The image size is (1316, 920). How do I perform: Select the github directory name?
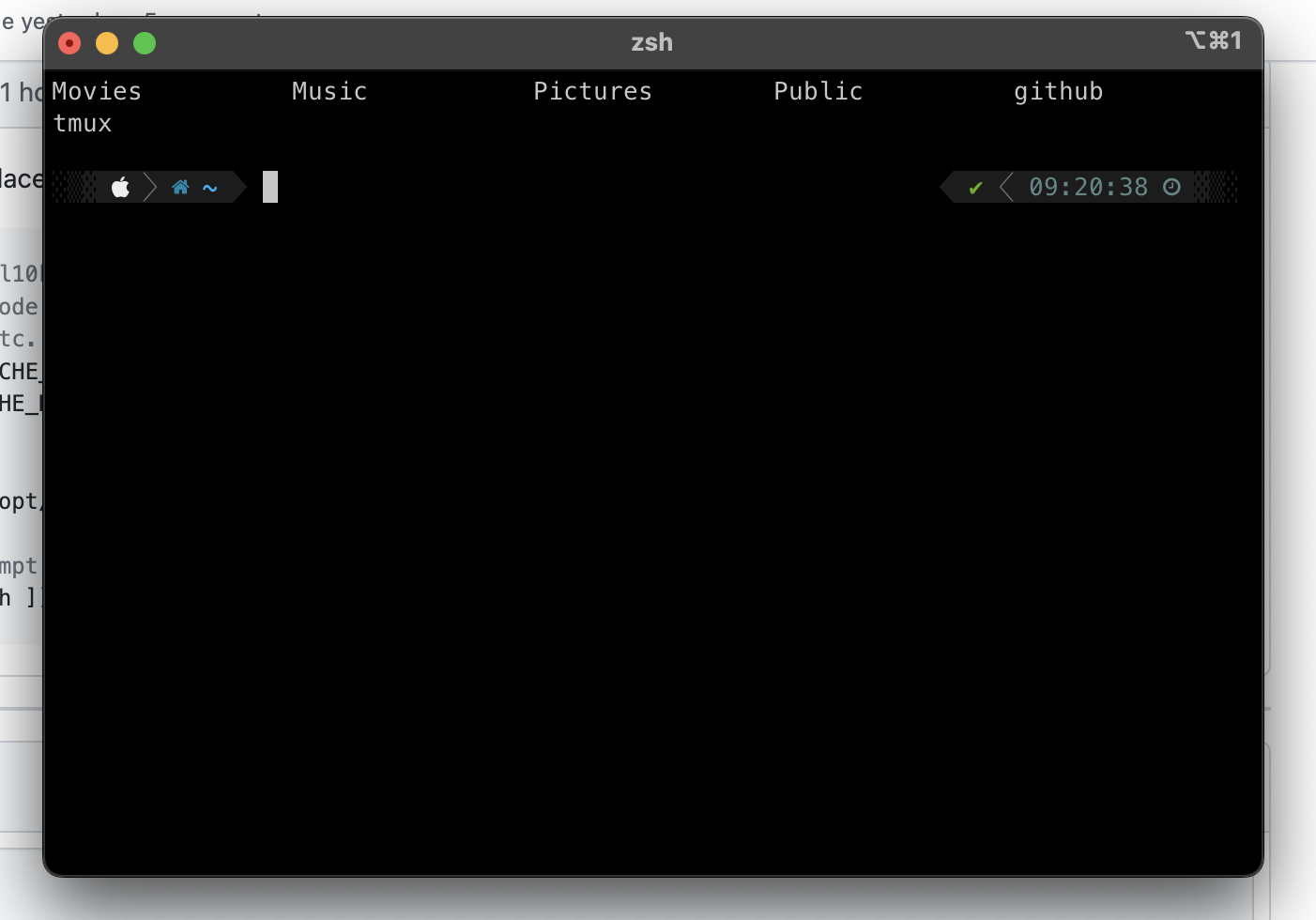(x=1058, y=91)
